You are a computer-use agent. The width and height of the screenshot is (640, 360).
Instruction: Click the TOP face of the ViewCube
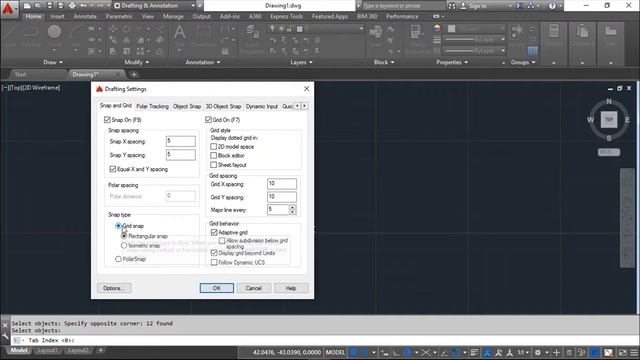[x=609, y=120]
